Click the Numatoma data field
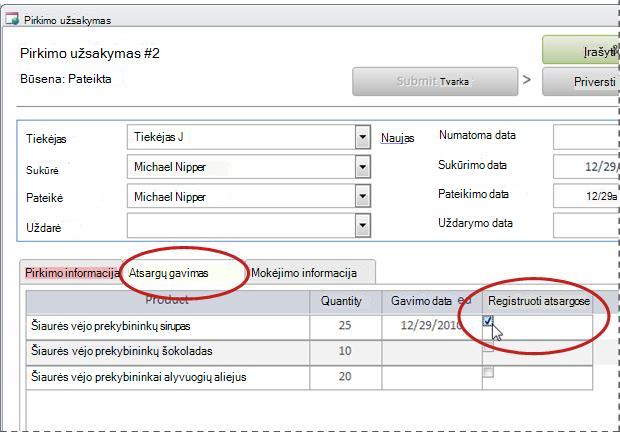 [586, 137]
